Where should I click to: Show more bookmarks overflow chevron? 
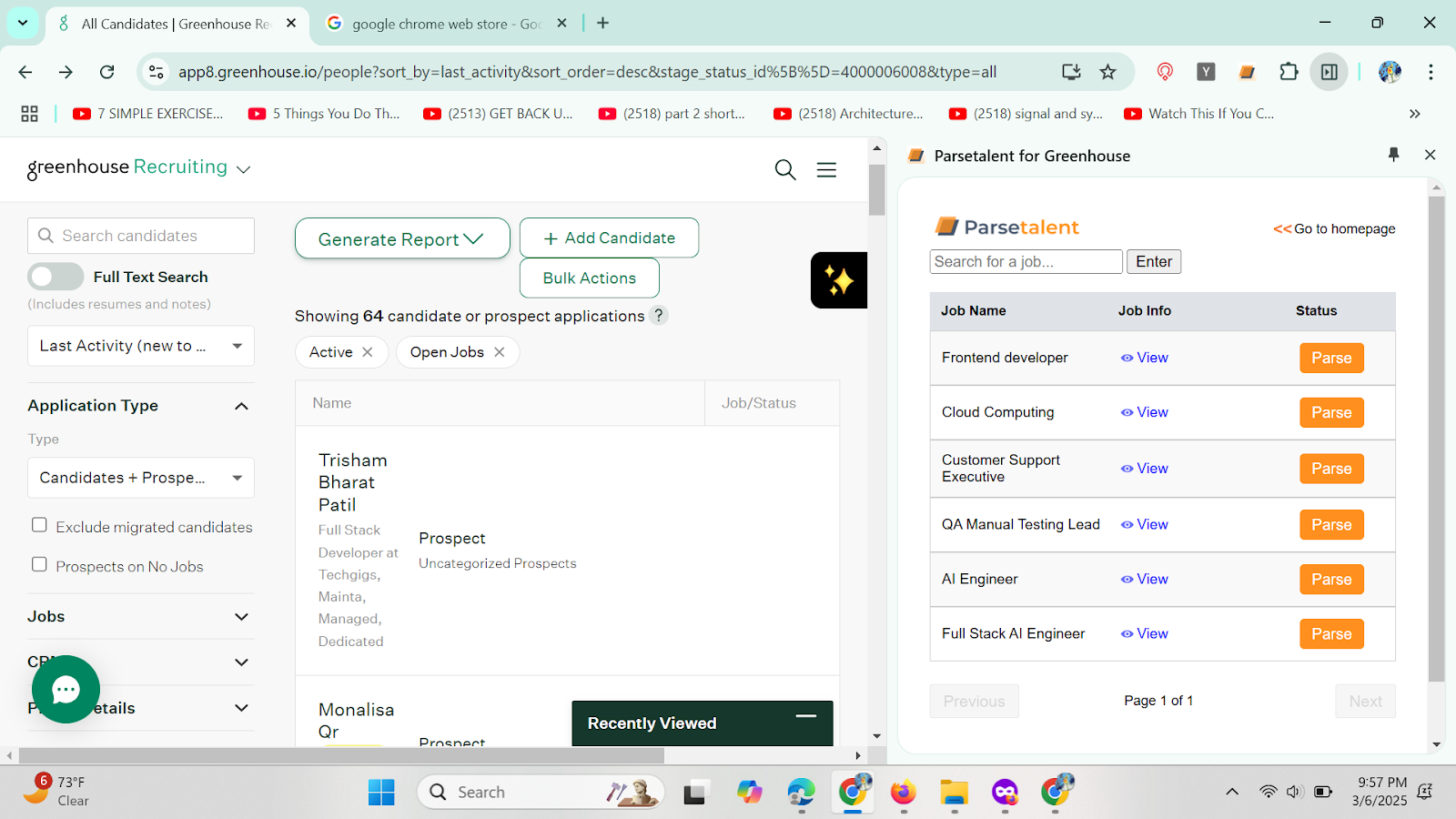(1414, 114)
